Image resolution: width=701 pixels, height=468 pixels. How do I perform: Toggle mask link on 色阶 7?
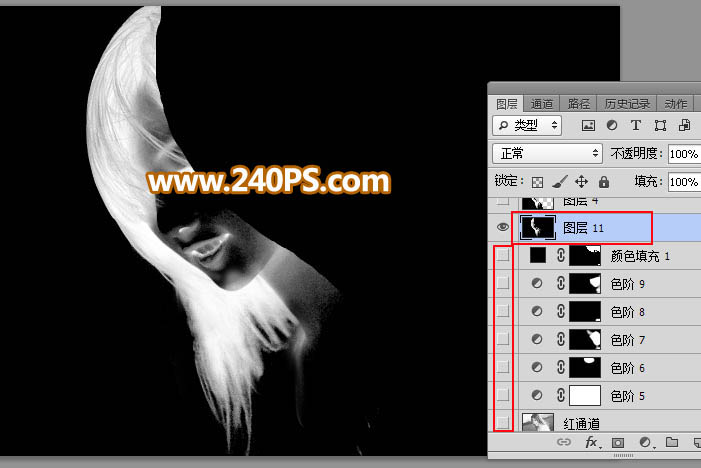pos(561,339)
